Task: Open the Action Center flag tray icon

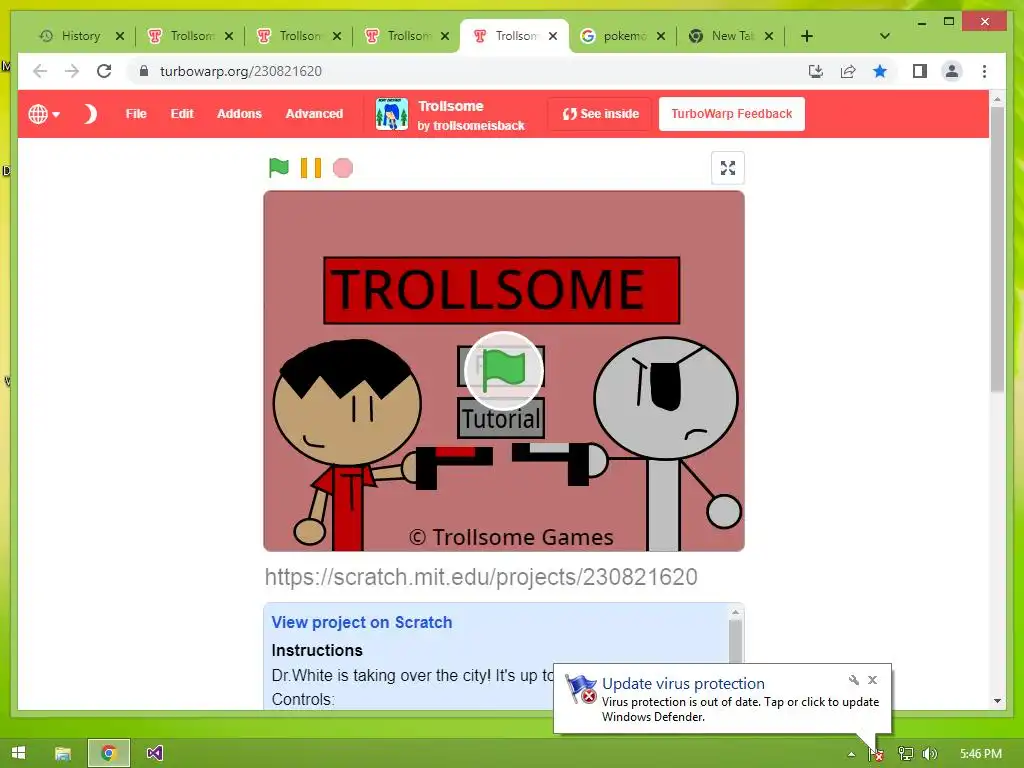Action: [876, 754]
